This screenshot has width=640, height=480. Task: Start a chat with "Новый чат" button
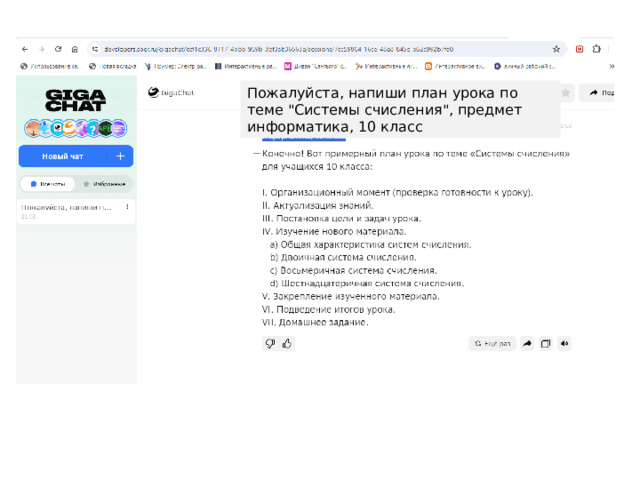76,156
